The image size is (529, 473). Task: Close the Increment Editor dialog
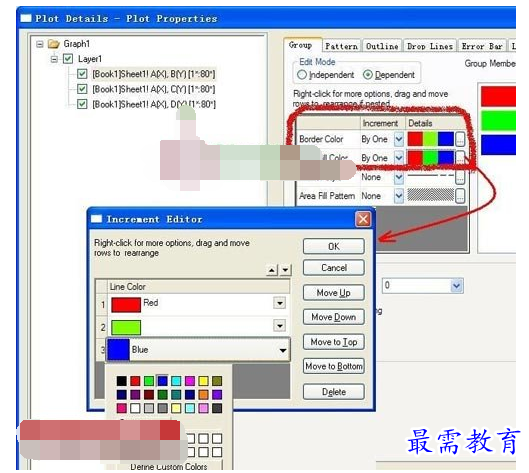coord(363,219)
